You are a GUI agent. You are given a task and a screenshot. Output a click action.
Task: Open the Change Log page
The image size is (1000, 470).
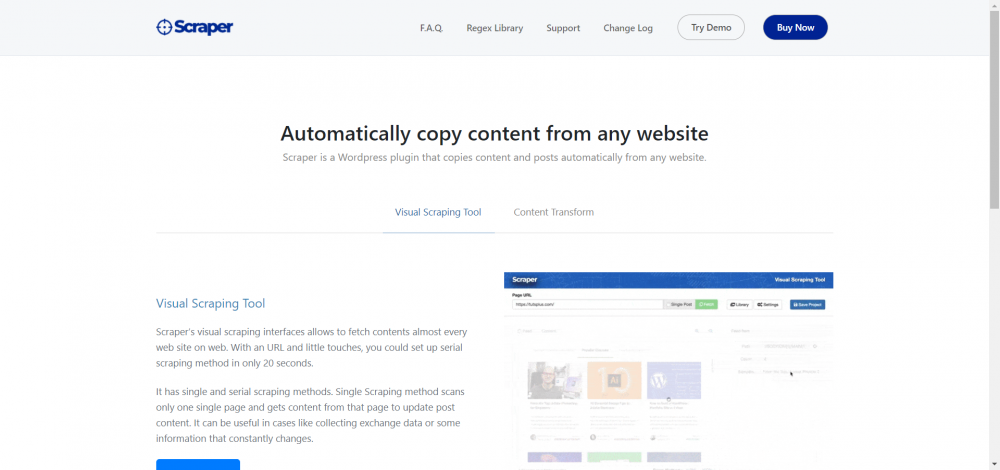point(628,28)
